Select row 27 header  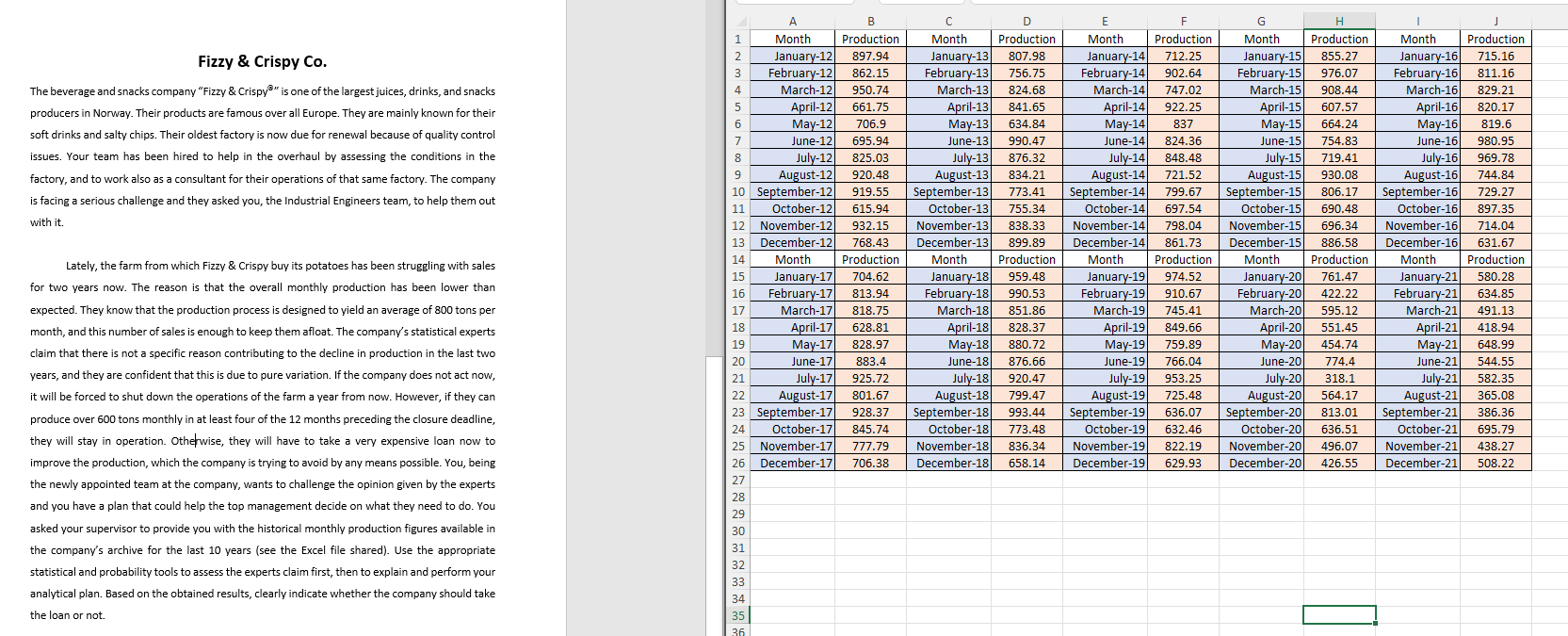(x=738, y=480)
